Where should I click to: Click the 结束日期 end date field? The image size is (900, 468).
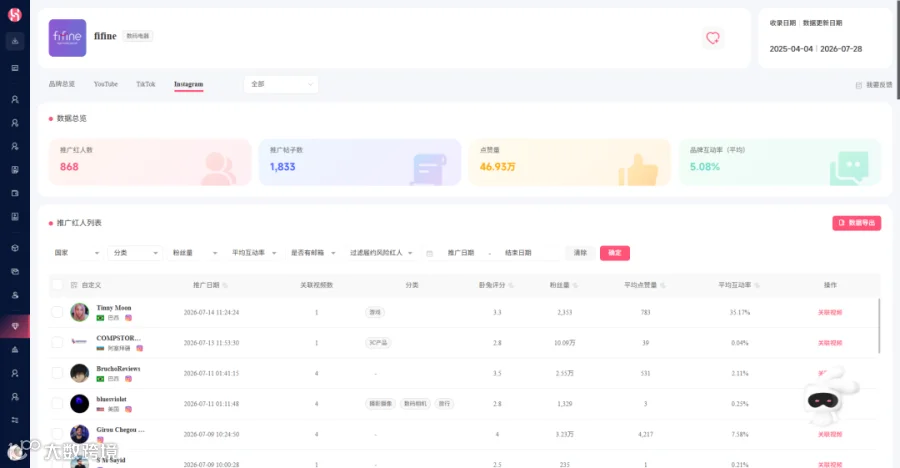tap(518, 253)
